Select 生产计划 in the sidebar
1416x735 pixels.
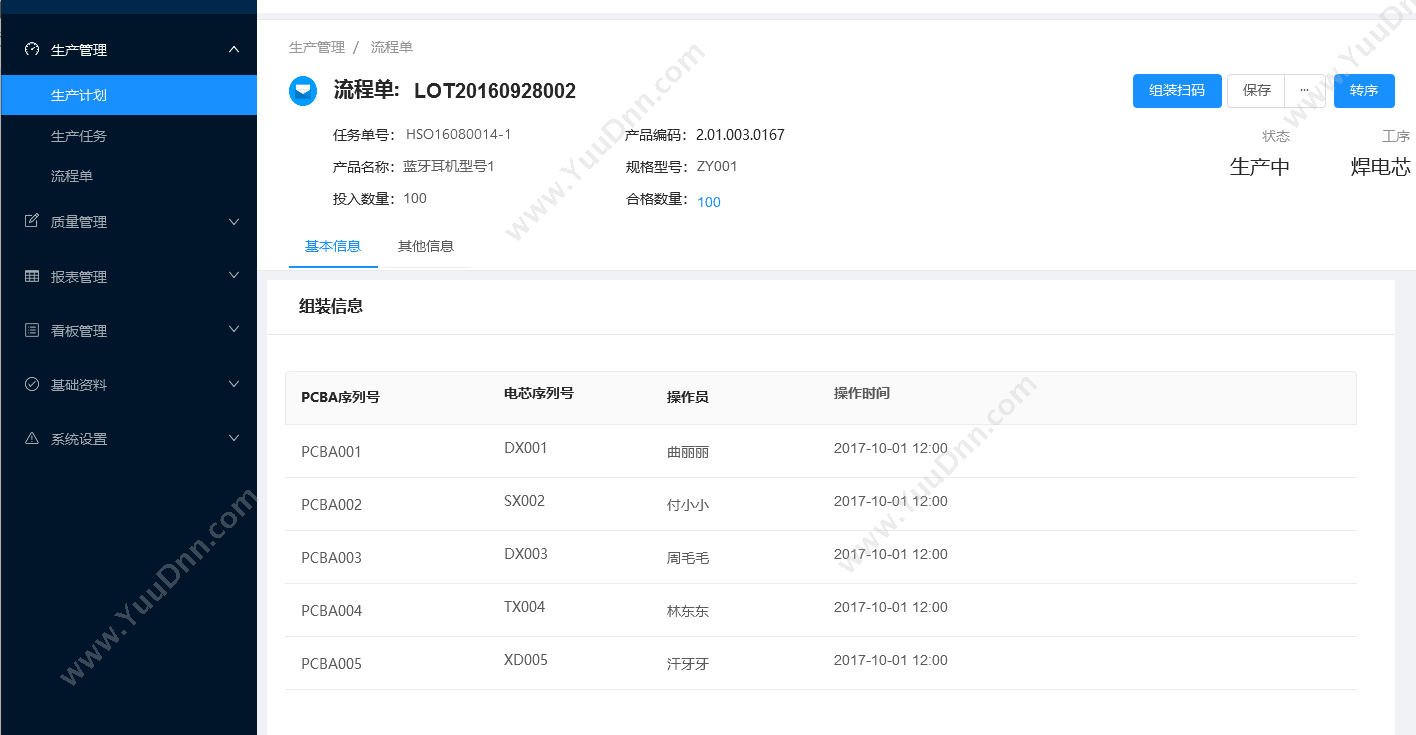pos(128,95)
